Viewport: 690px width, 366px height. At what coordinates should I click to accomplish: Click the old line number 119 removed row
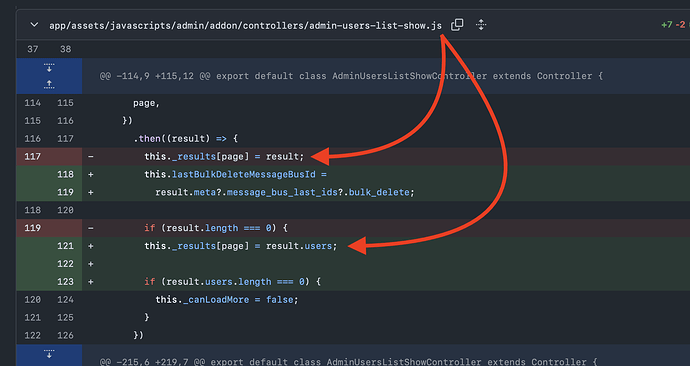(33, 228)
